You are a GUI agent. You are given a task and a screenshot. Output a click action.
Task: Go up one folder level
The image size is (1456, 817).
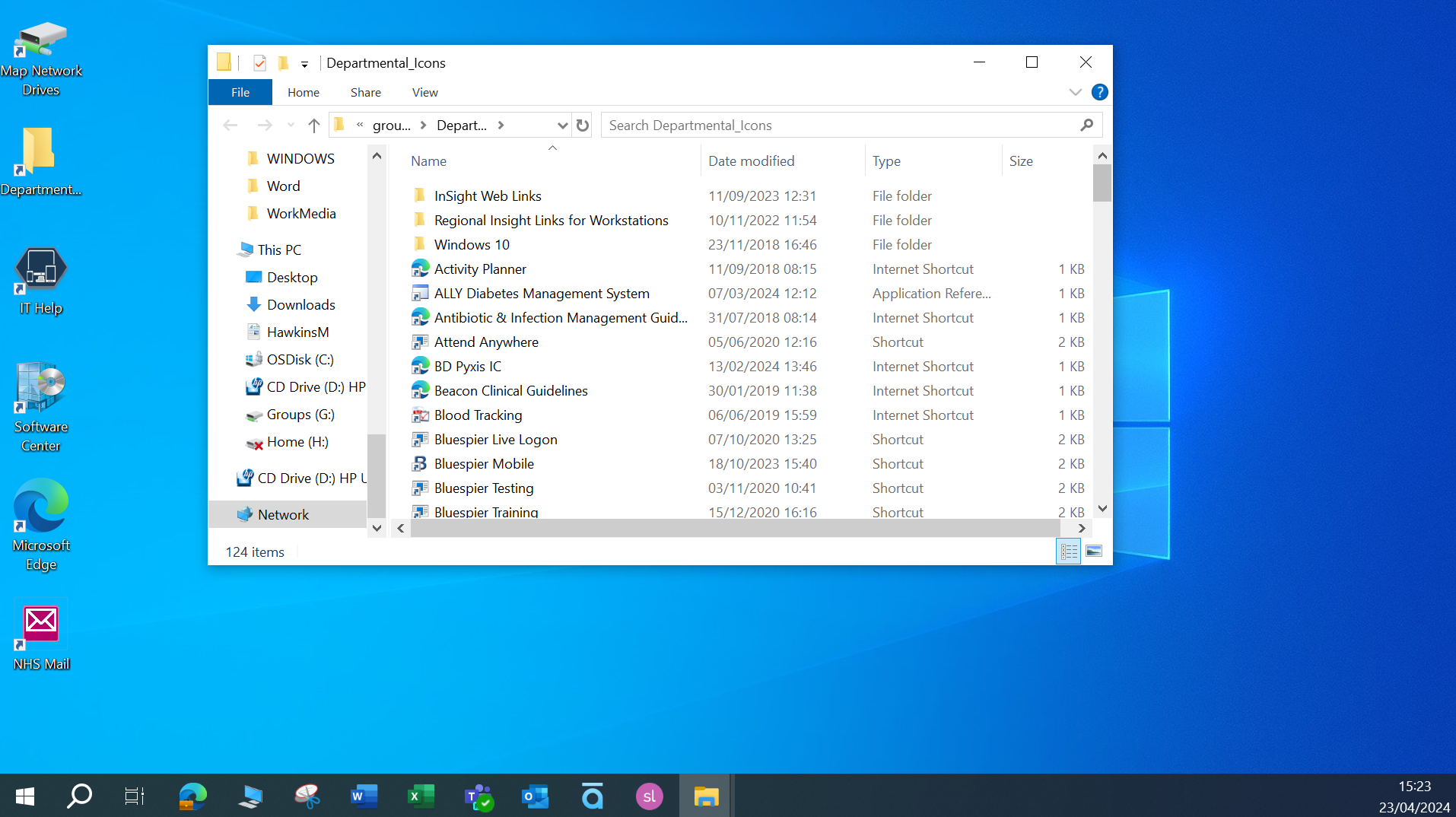(x=313, y=126)
